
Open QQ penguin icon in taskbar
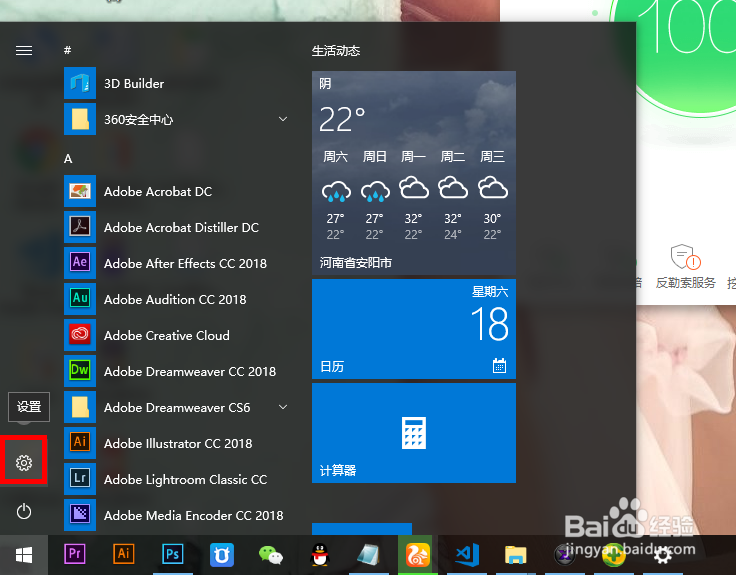[320, 555]
